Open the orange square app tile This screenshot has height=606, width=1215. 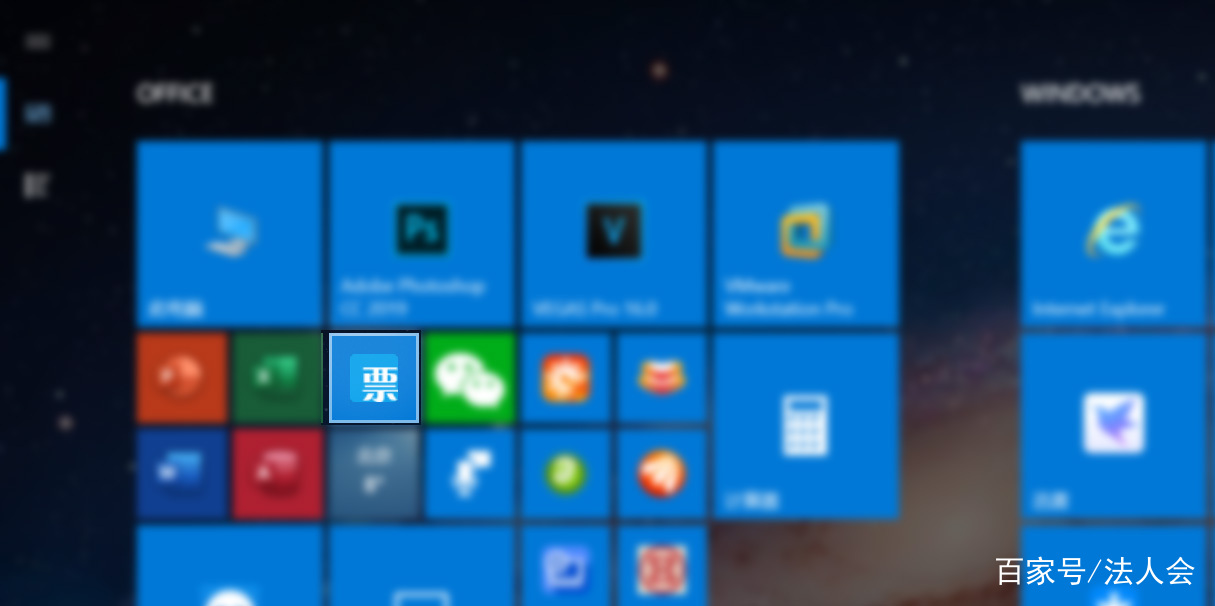pos(566,378)
